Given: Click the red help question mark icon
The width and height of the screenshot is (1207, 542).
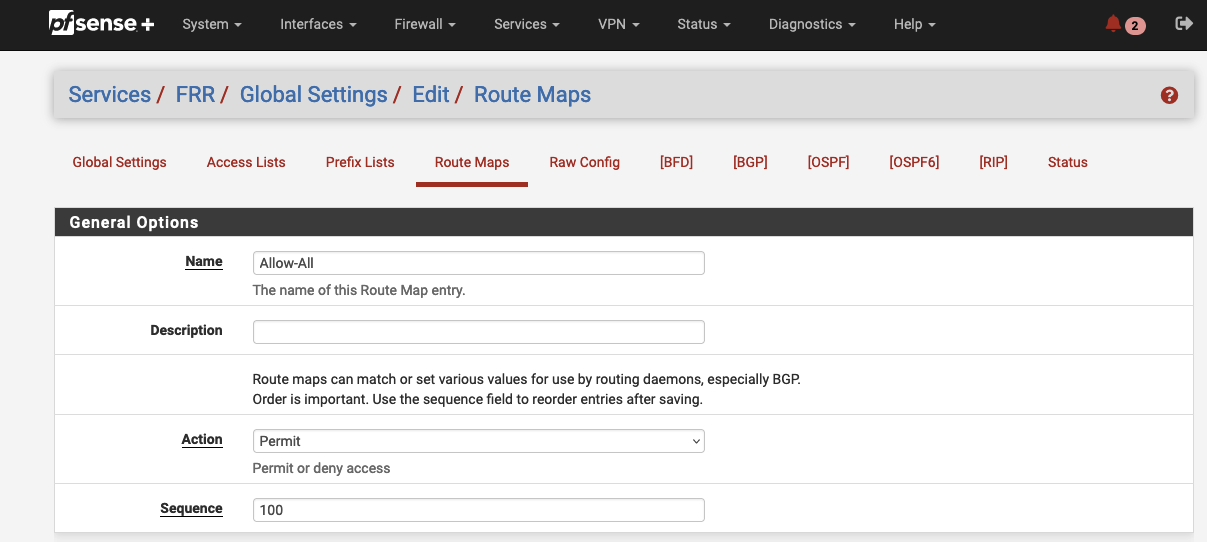Looking at the screenshot, I should pyautogui.click(x=1169, y=95).
